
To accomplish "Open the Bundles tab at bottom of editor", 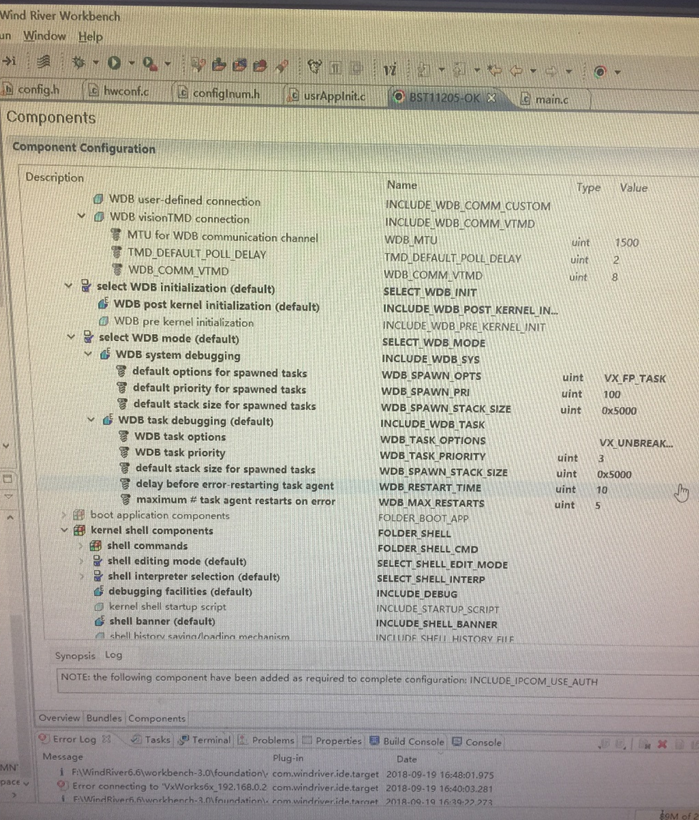I will coord(104,718).
